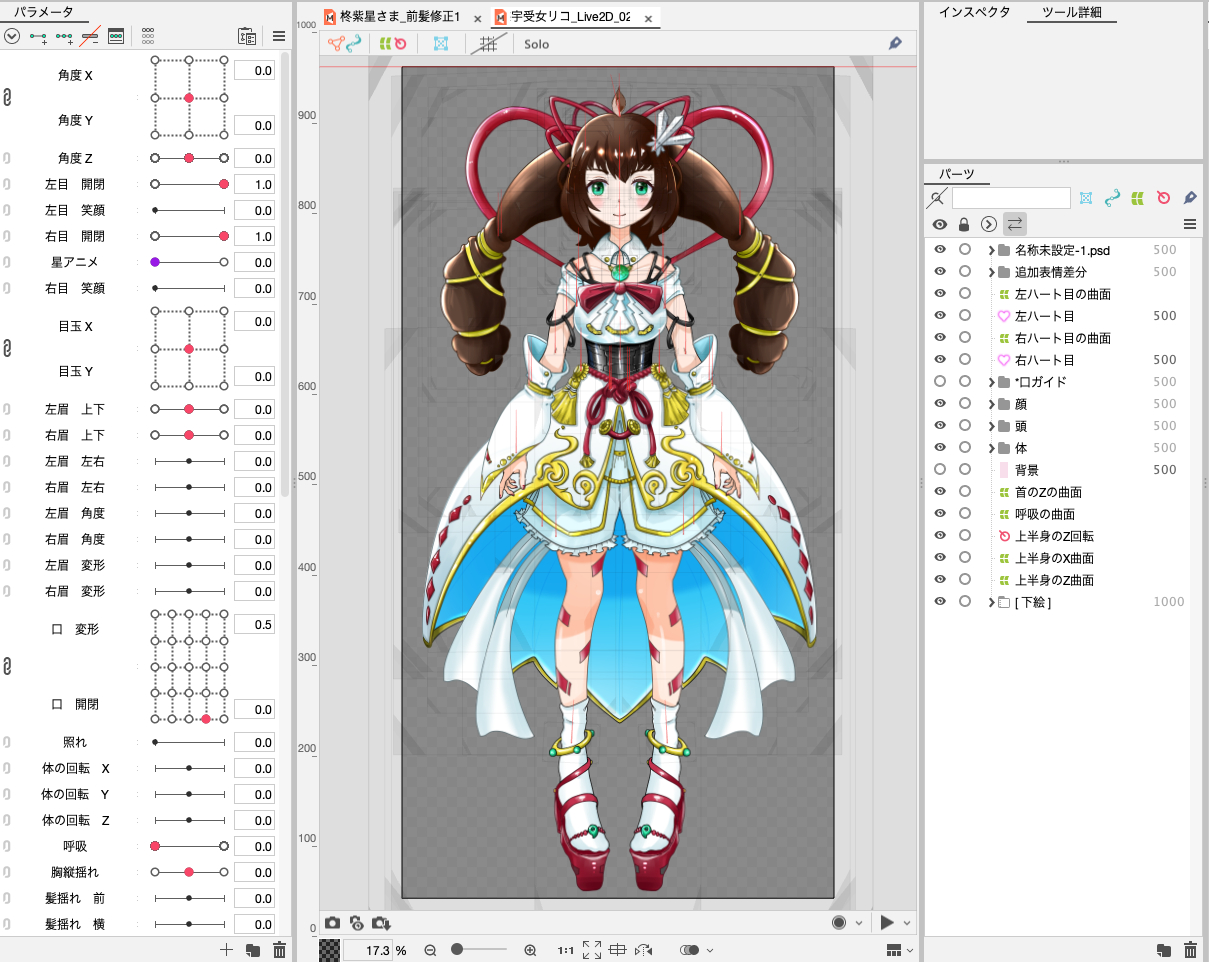The image size is (1209, 962).
Task: Toggle visibility of *口ガイド folder
Action: 940,382
